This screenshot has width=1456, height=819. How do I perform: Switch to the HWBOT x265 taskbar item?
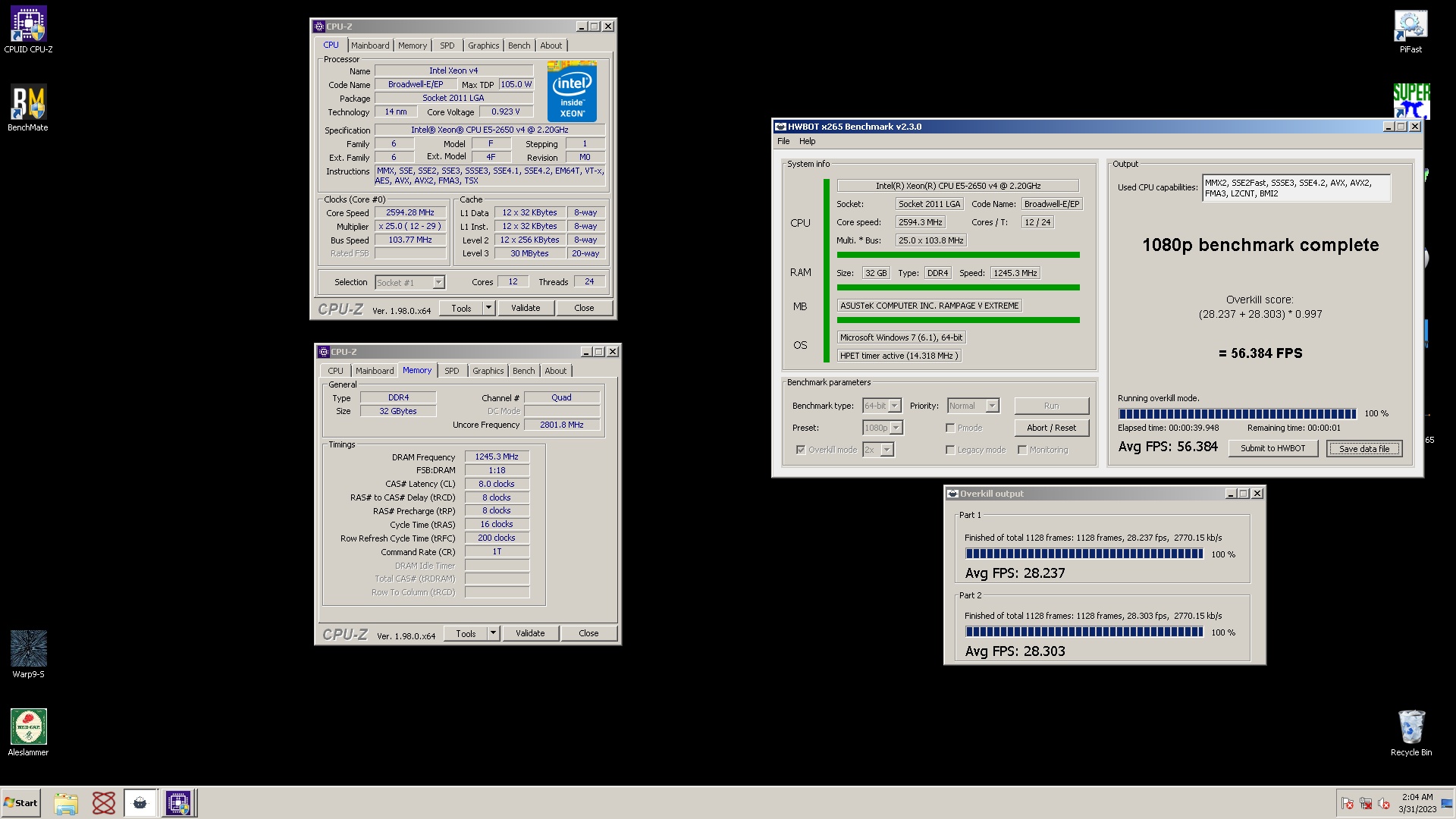140,803
